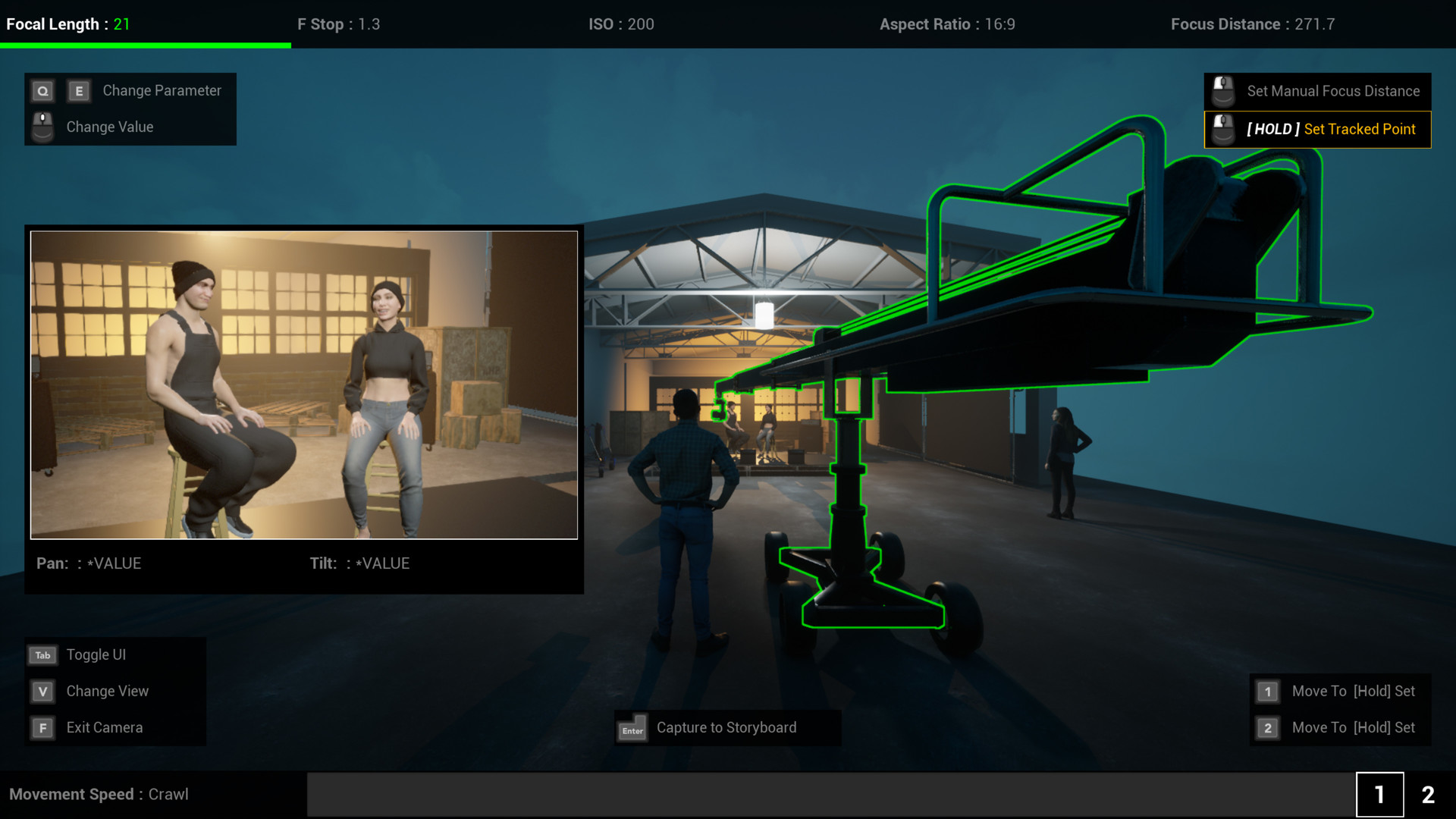Select the ISO parameter in the top bar
The width and height of the screenshot is (1456, 819).
620,24
